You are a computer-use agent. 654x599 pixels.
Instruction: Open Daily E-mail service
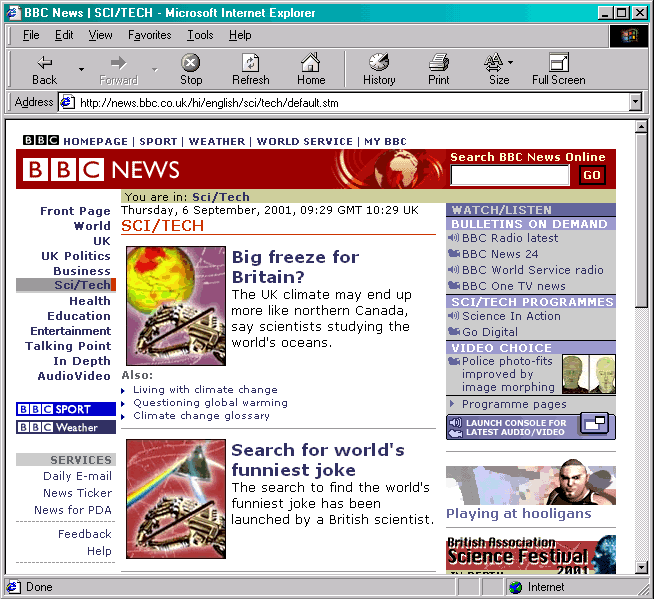(77, 476)
